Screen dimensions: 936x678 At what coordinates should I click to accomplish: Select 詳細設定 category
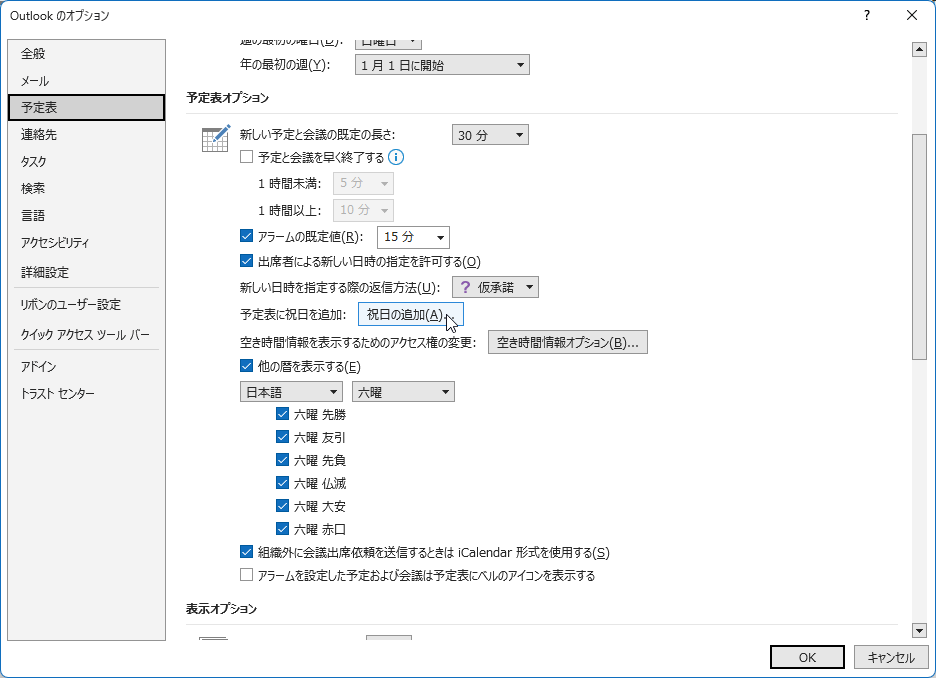coord(87,272)
